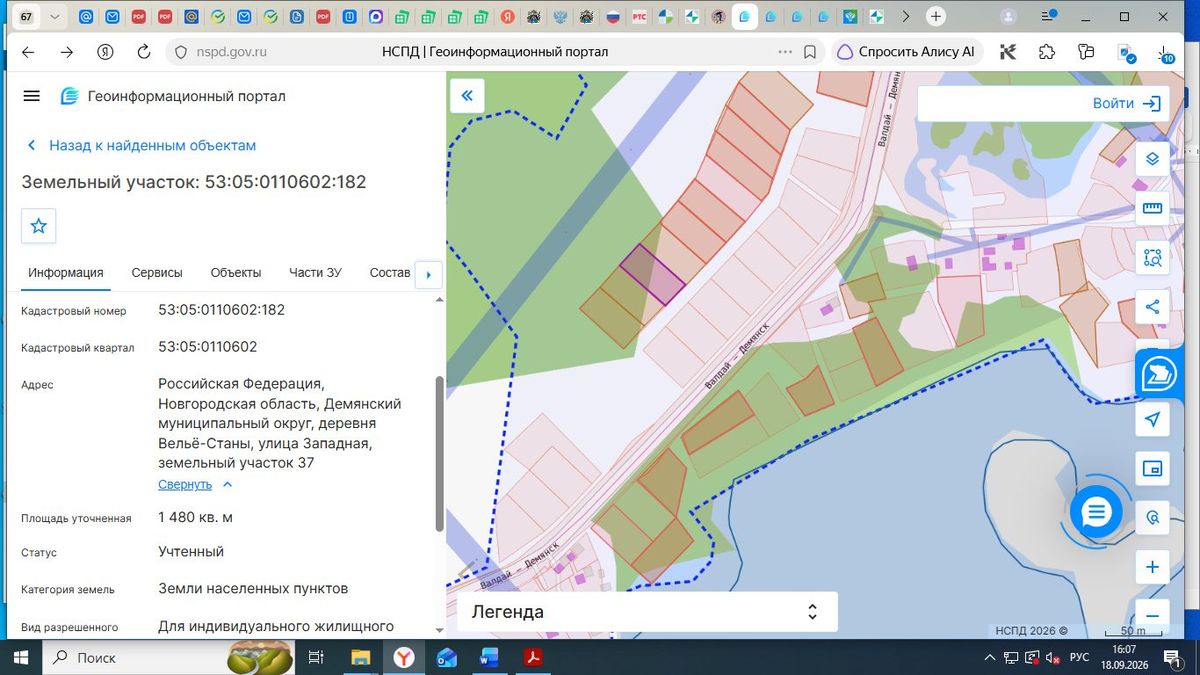Zoom out of the map
The width and height of the screenshot is (1200, 675).
(x=1152, y=615)
